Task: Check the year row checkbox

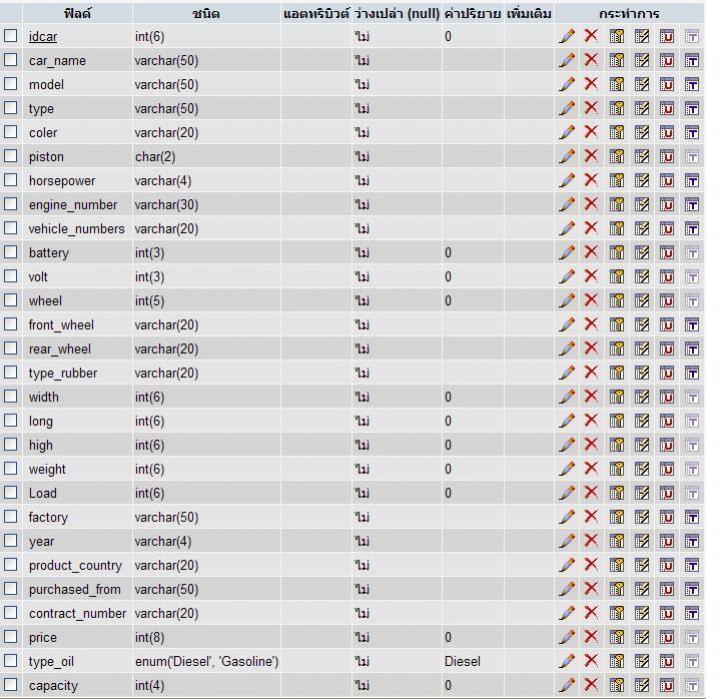Action: point(11,541)
